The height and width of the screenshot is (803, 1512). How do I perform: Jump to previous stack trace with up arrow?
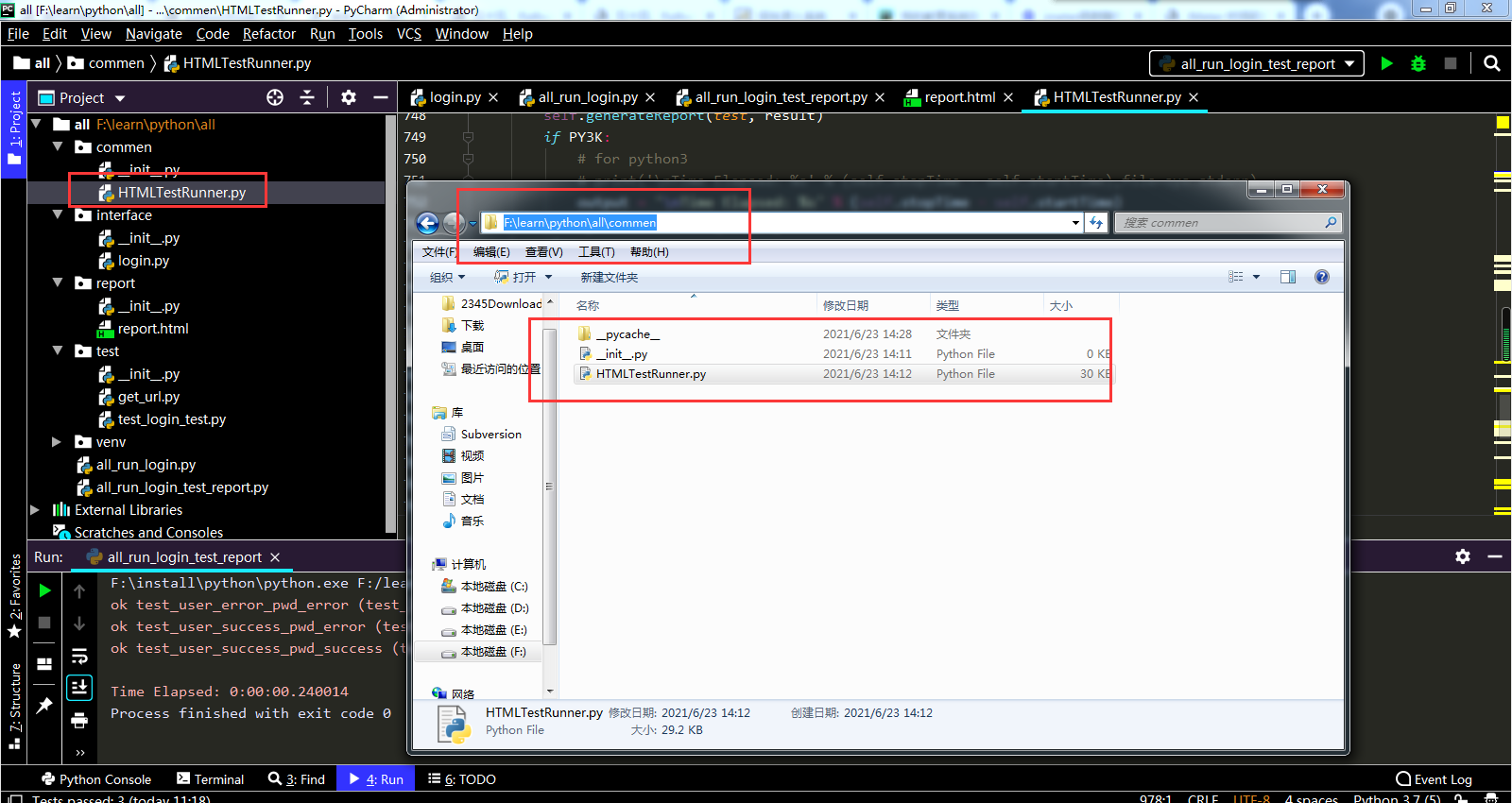click(79, 591)
